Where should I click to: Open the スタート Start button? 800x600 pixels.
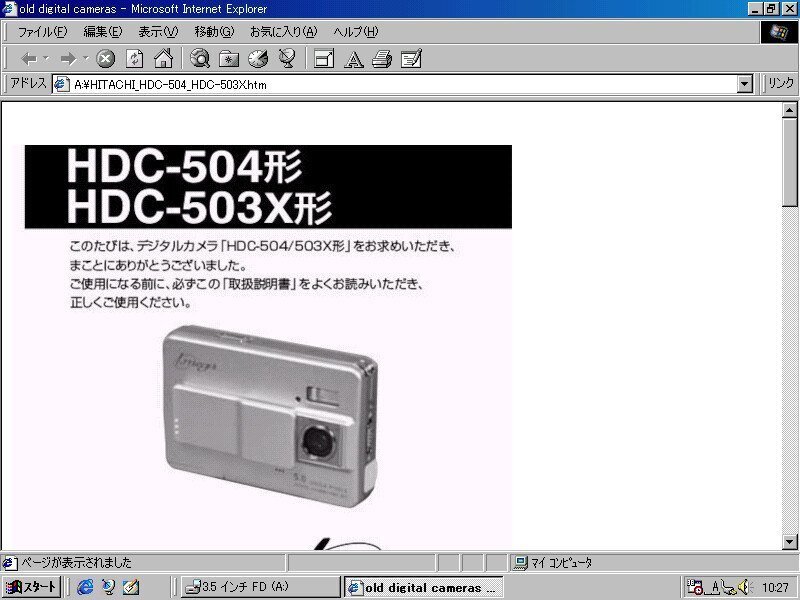31,587
